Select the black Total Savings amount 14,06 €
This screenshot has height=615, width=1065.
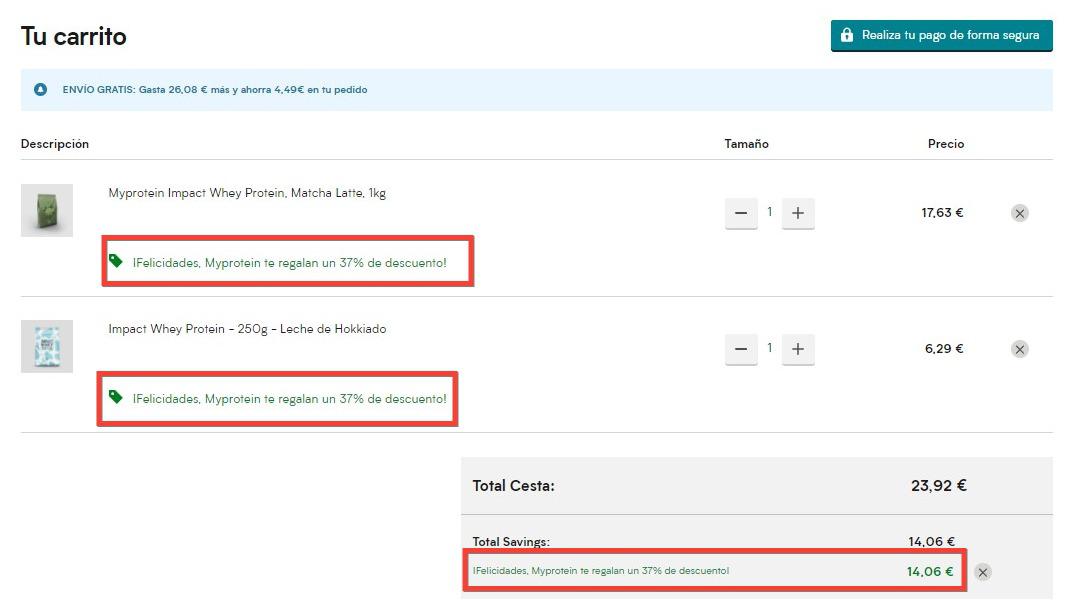pyautogui.click(x=932, y=542)
